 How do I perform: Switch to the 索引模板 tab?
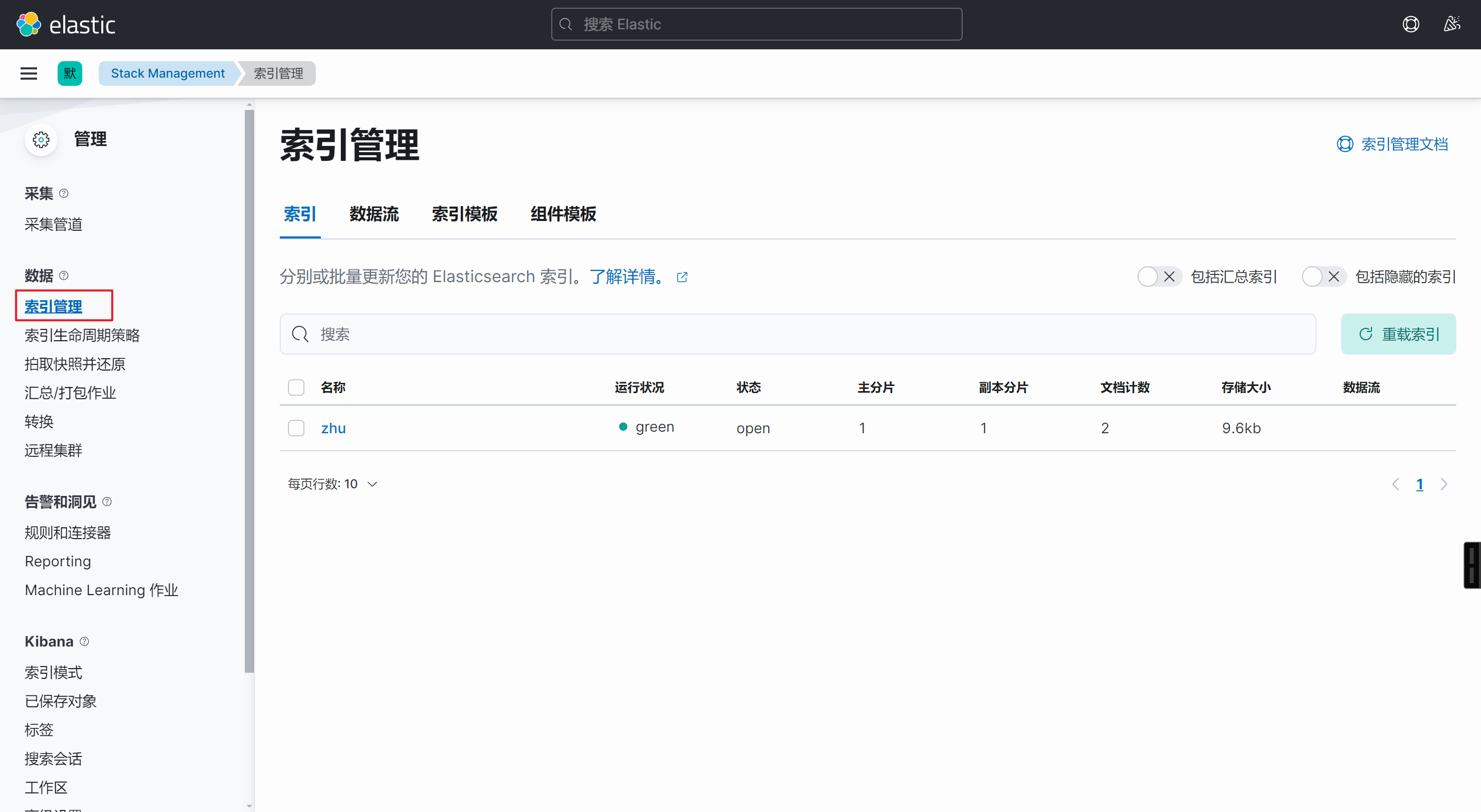point(464,214)
